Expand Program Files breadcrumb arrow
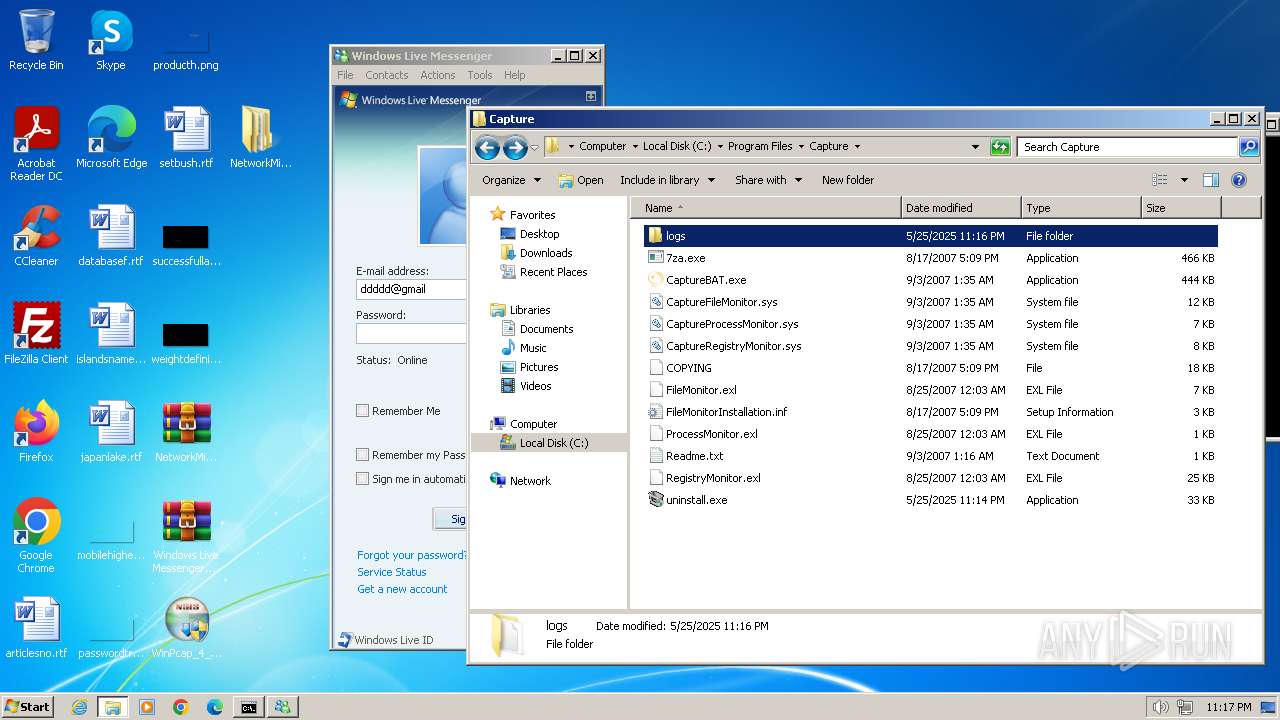1280x720 pixels. 801,146
